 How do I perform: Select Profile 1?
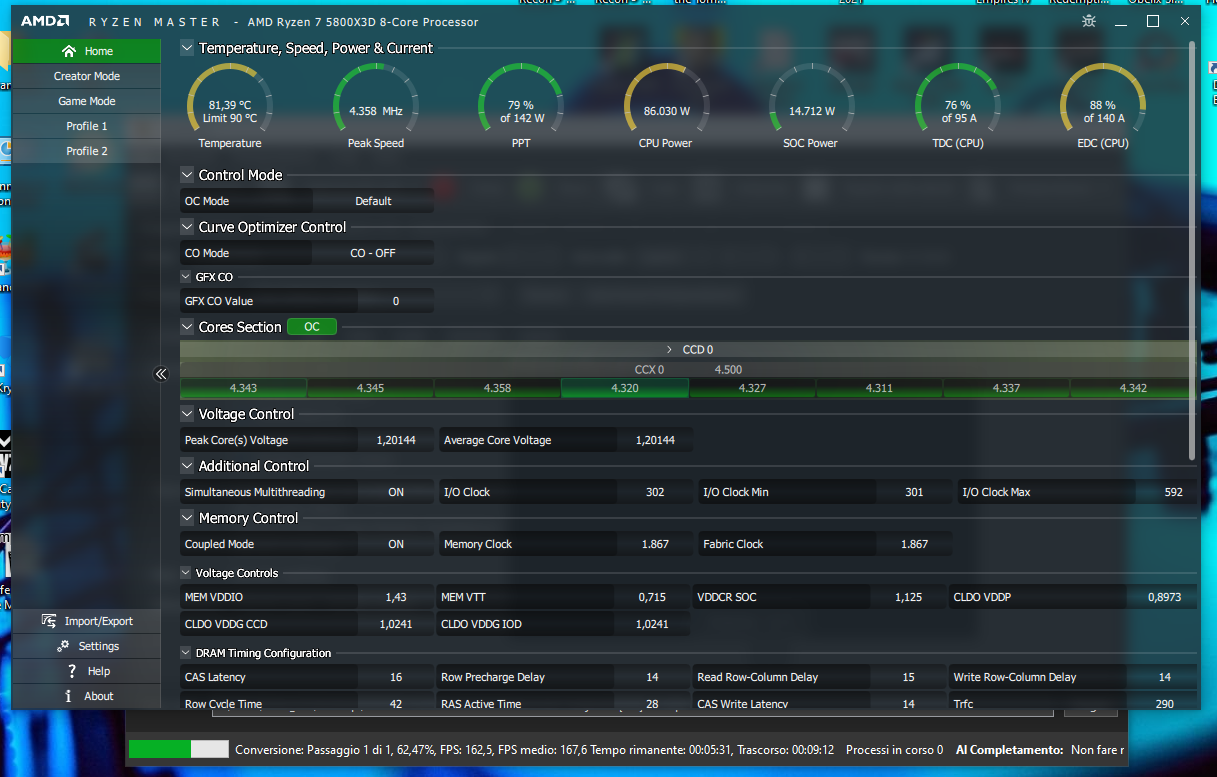coord(86,126)
